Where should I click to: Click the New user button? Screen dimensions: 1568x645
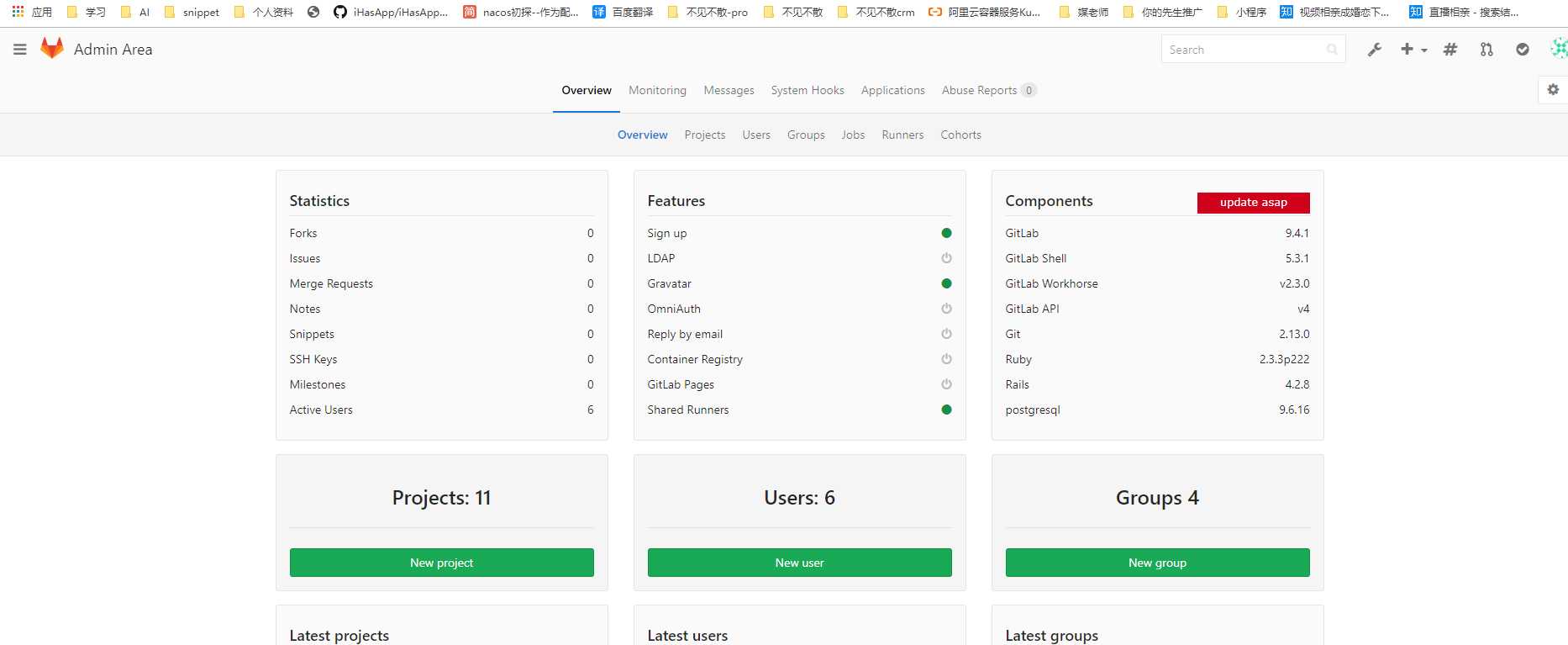799,563
